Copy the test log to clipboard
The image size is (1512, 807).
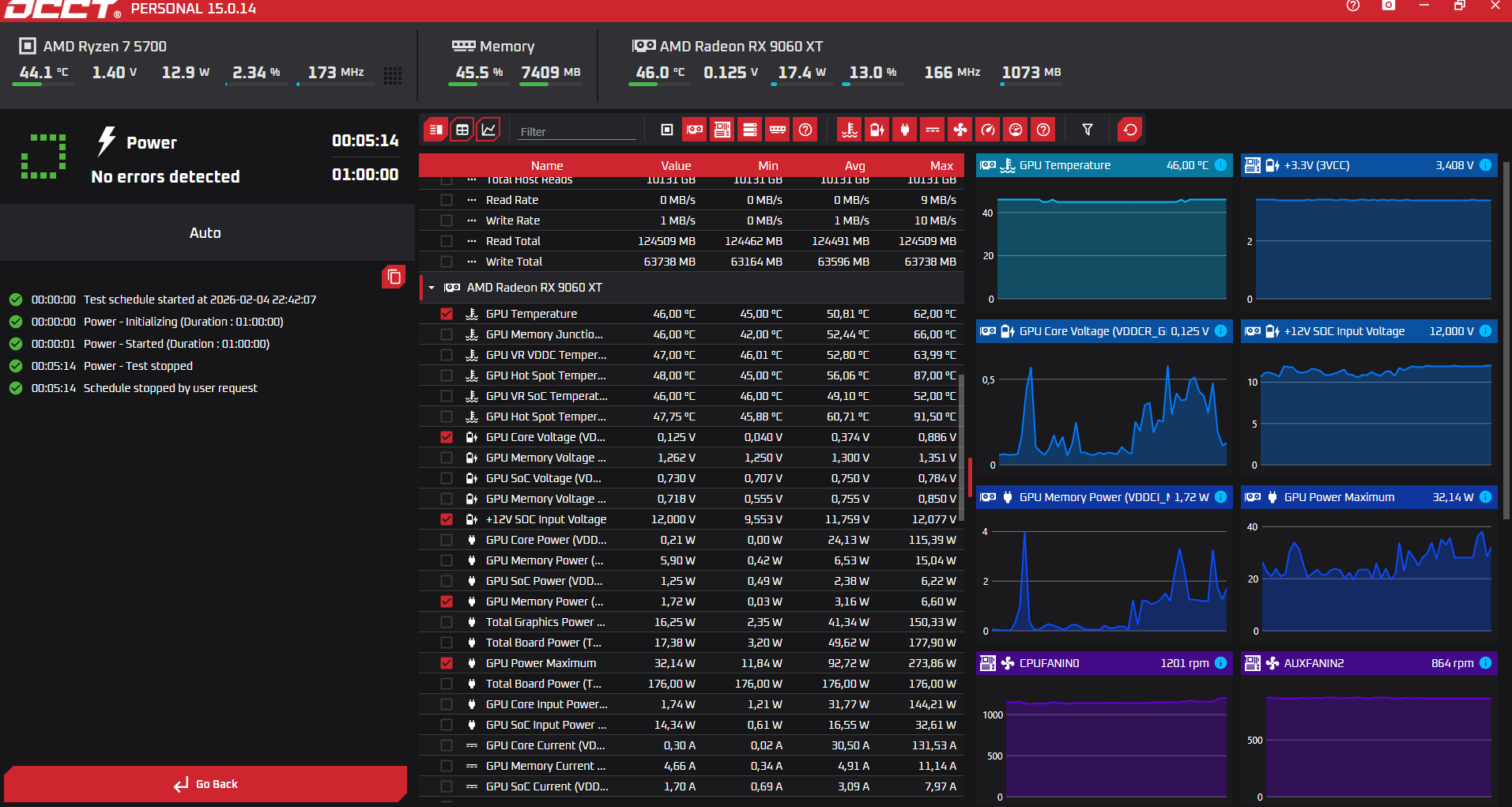(x=394, y=277)
